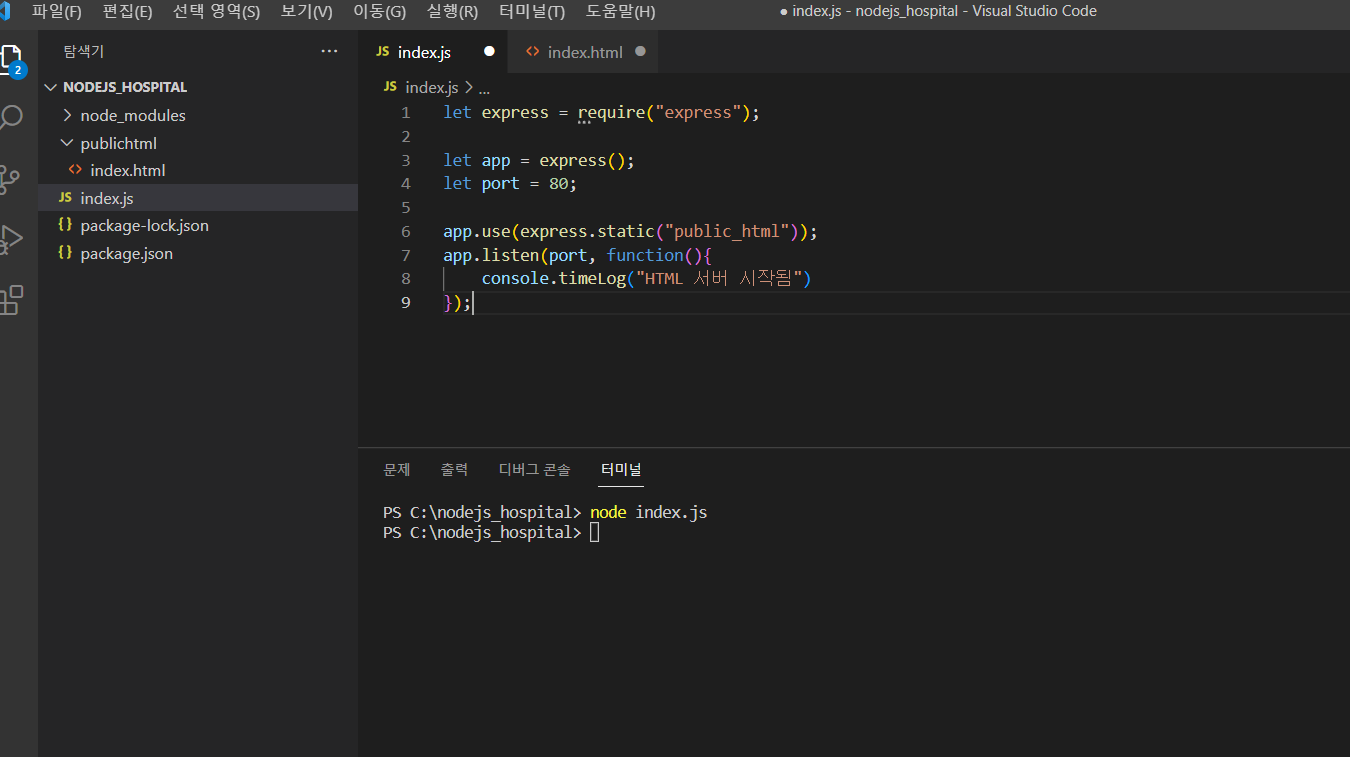Click index.js in the breadcrumb bar

click(431, 88)
